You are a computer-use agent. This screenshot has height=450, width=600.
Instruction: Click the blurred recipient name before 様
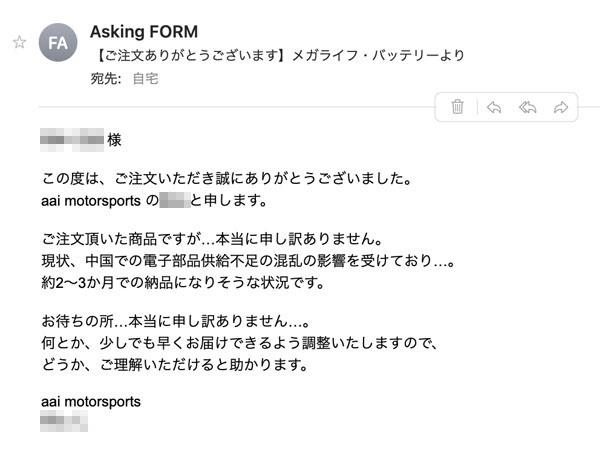[72, 140]
